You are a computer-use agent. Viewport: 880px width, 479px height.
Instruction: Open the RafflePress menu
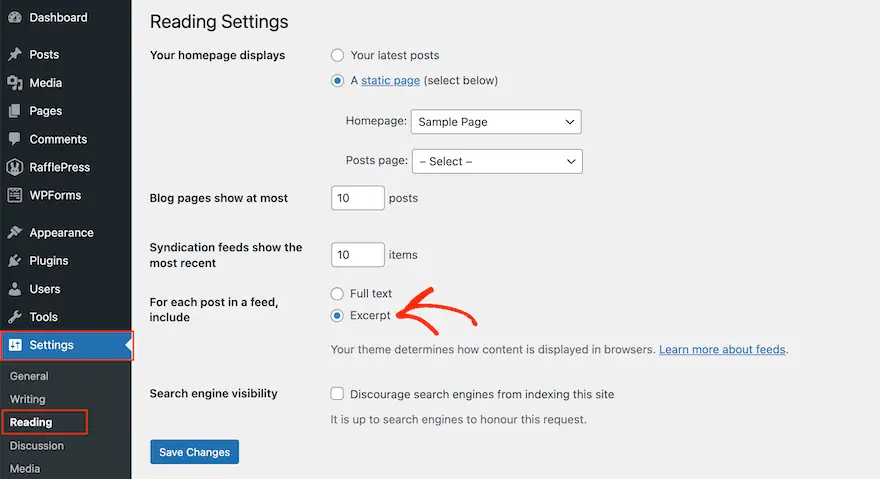[x=66, y=167]
